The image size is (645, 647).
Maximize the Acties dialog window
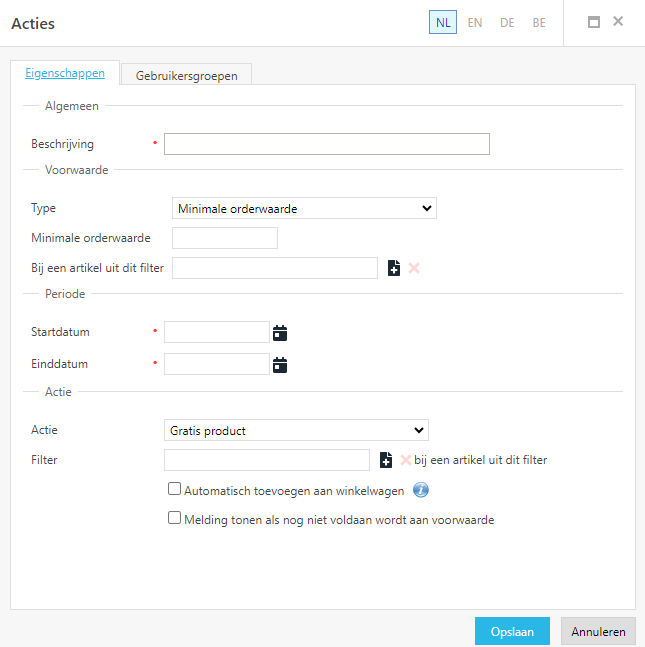coord(593,22)
